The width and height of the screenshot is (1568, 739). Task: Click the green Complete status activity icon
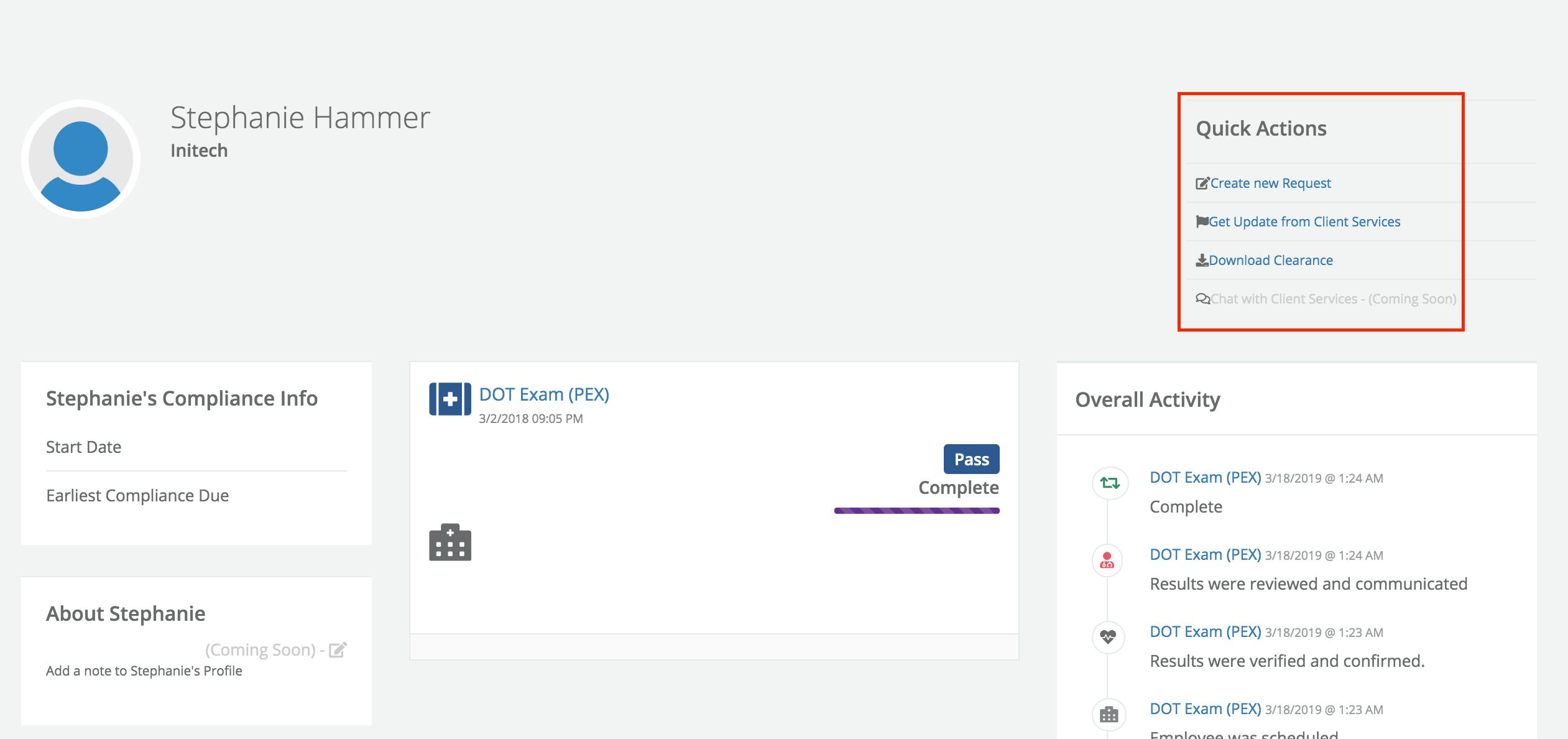point(1109,483)
